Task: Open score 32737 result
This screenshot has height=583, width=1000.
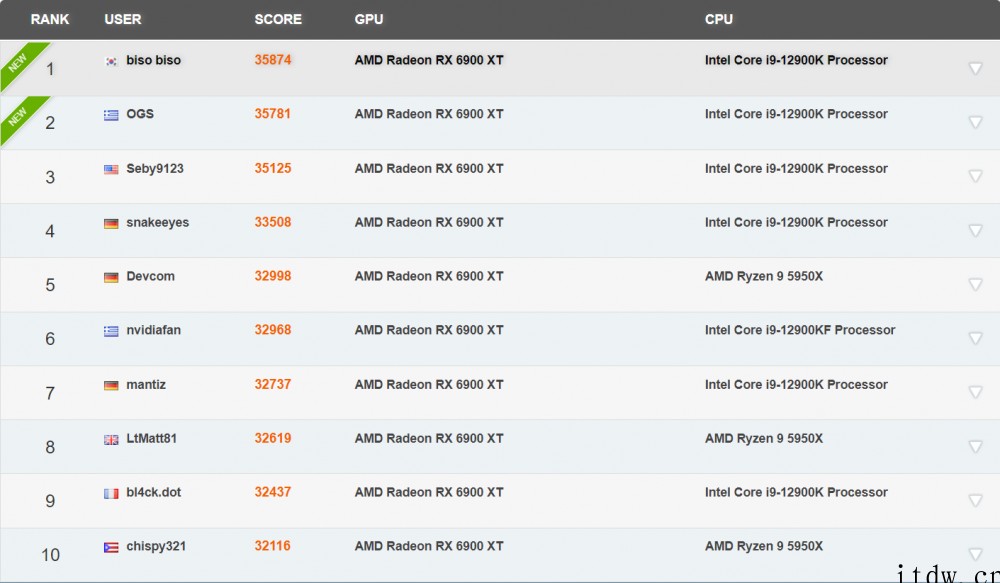Action: pos(273,385)
